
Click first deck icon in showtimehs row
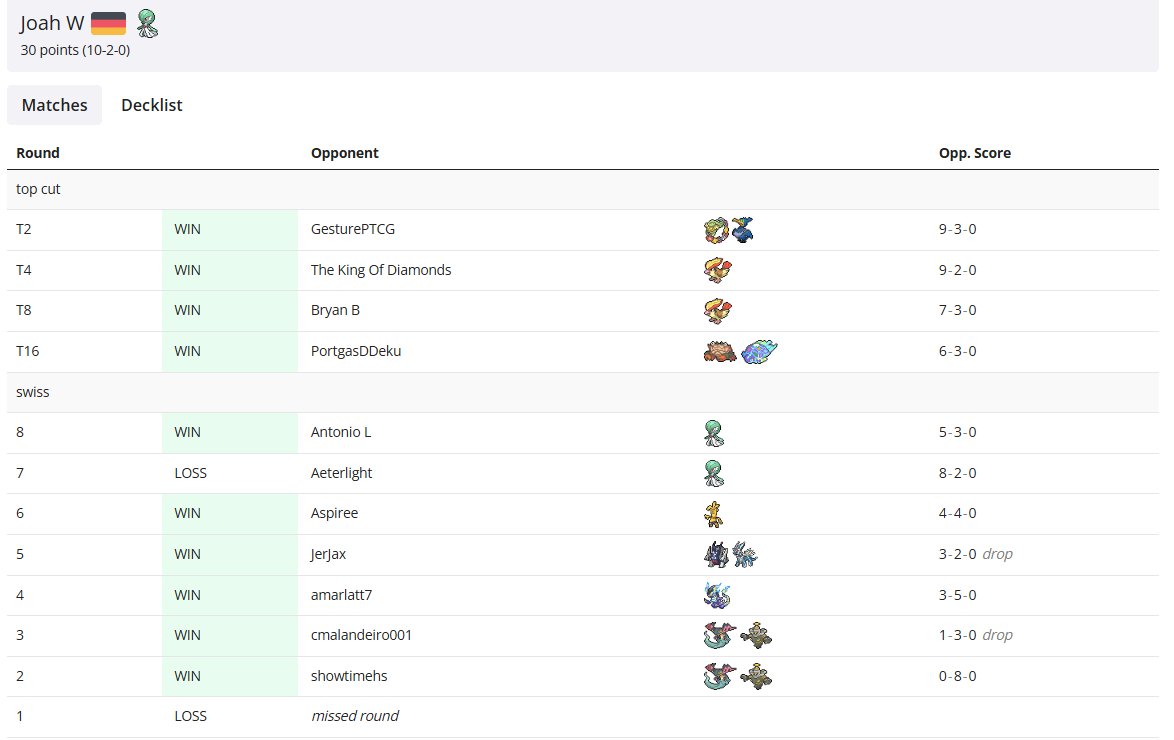(720, 676)
